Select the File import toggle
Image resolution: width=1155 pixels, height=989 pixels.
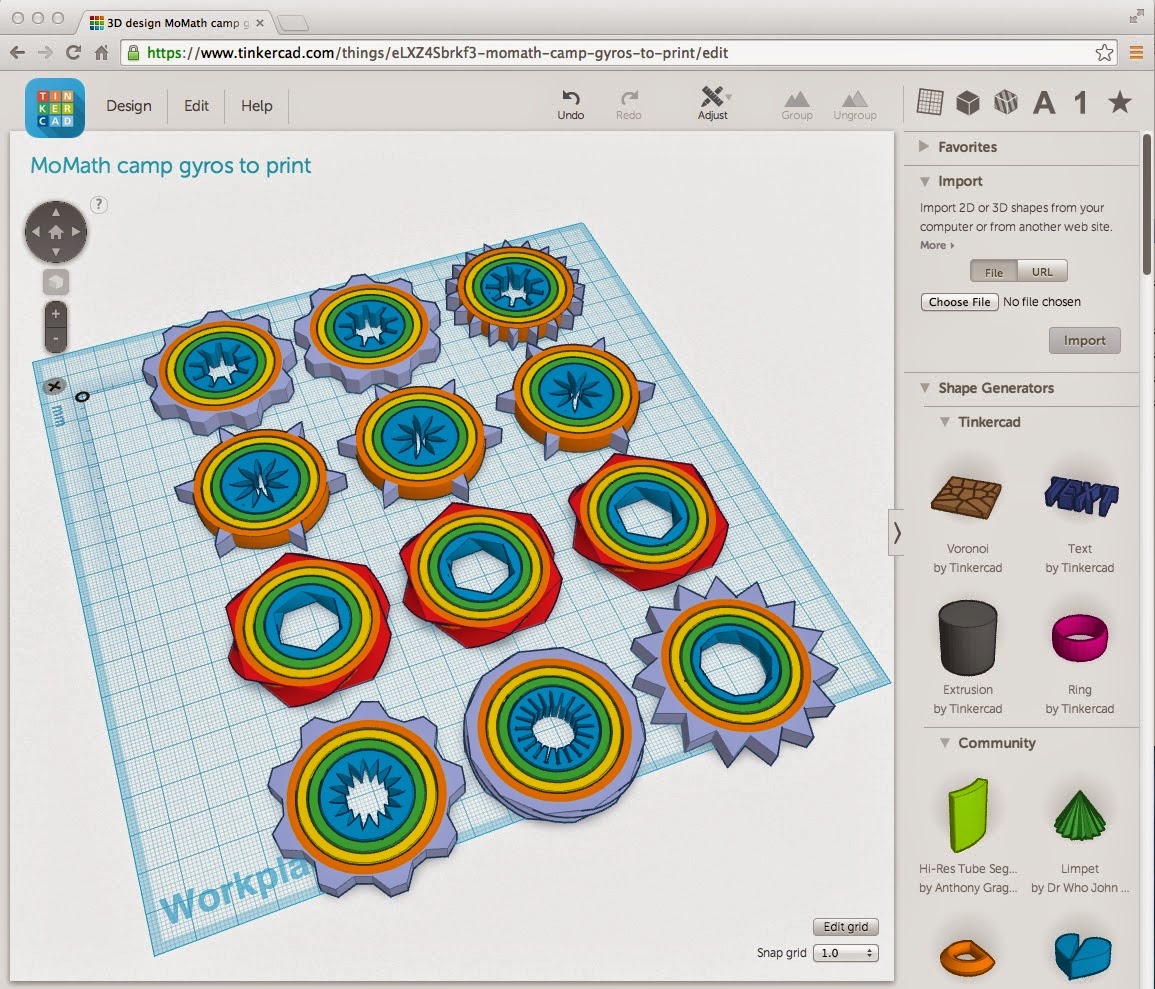pyautogui.click(x=994, y=272)
